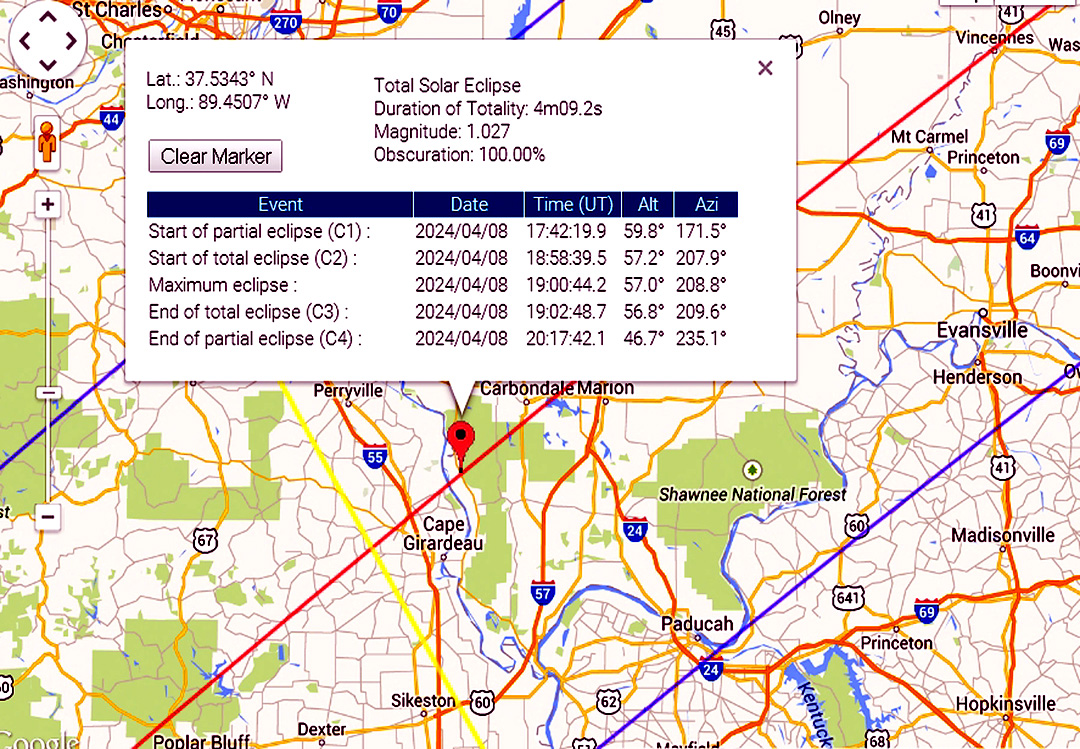Close the eclipse info popup
The width and height of the screenshot is (1080, 749).
(x=765, y=68)
